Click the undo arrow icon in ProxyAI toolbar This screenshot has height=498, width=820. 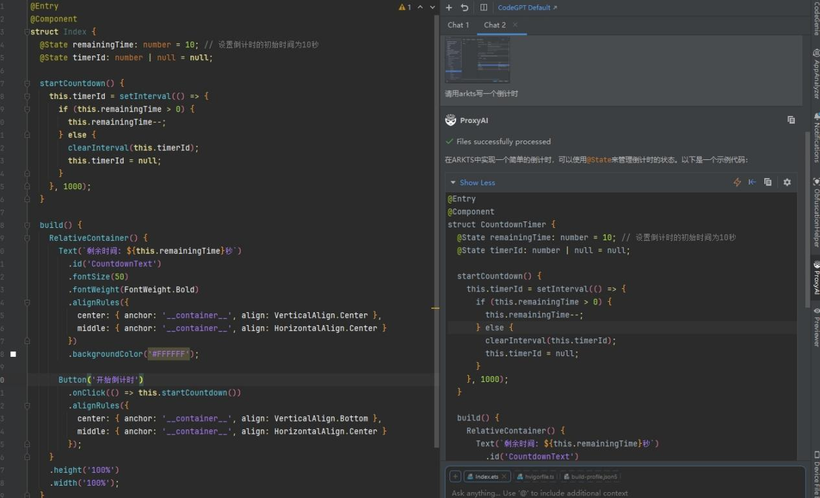coord(464,7)
